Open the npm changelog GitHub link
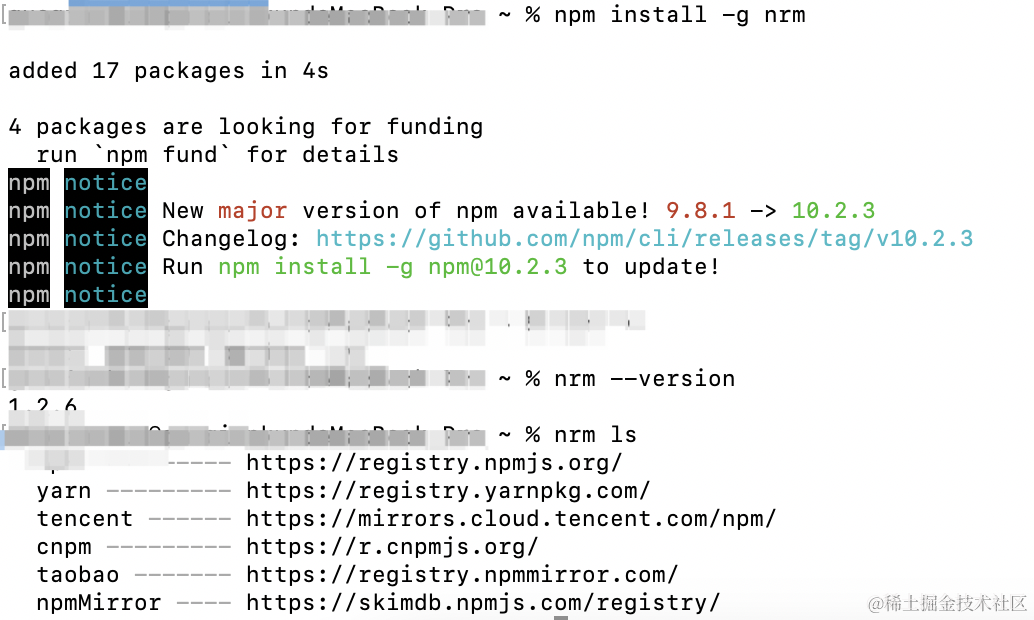Image resolution: width=1034 pixels, height=620 pixels. [644, 239]
